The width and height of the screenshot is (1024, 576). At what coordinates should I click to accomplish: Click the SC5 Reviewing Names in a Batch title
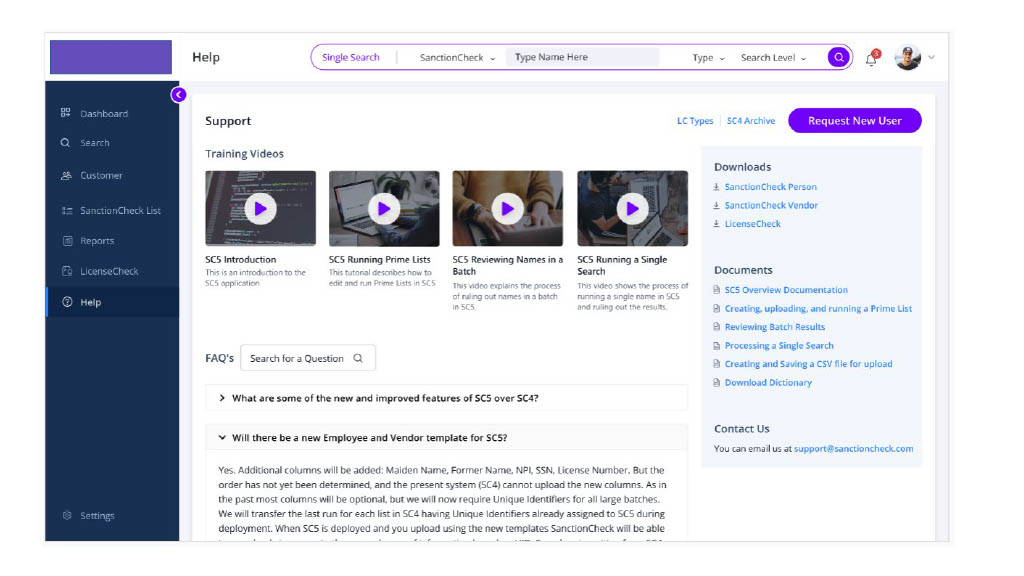(507, 265)
